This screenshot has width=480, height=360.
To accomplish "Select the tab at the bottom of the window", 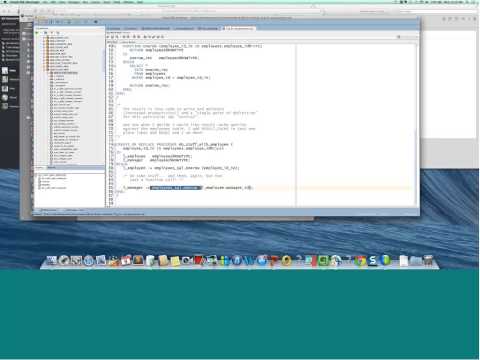I will [48, 210].
